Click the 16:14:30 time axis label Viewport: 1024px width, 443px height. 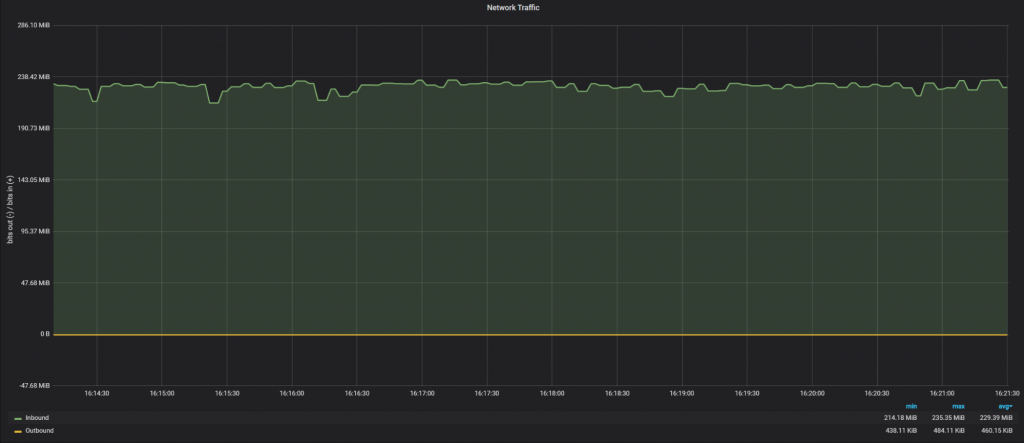(x=96, y=394)
